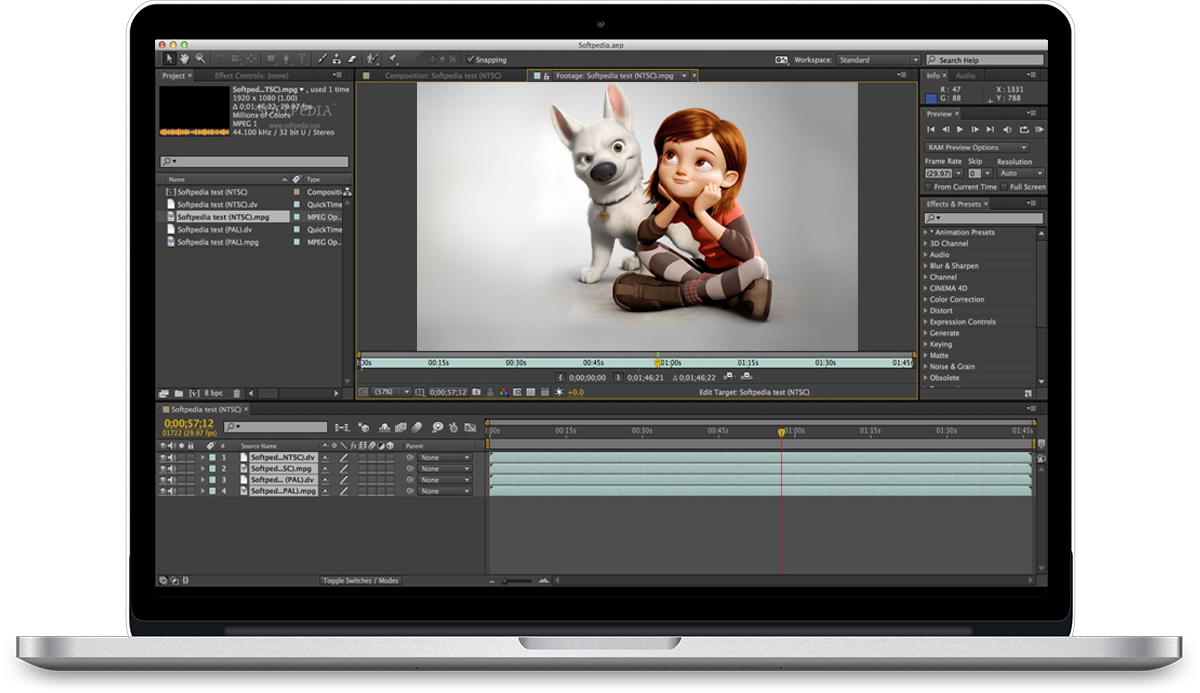The height and width of the screenshot is (693, 1200).
Task: Click the Search Help field
Action: 985,60
